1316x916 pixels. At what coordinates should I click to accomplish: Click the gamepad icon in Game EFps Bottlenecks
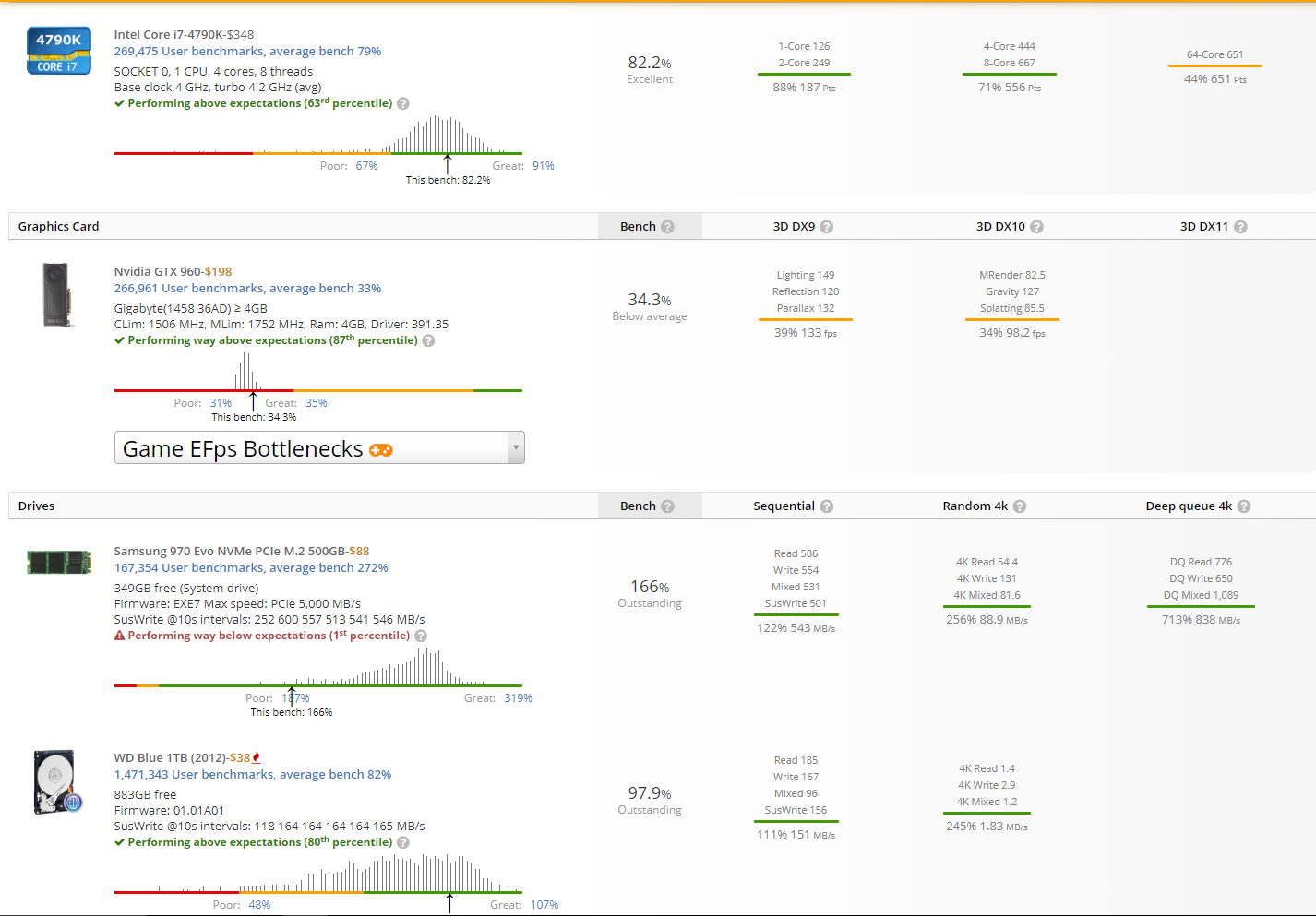(381, 450)
